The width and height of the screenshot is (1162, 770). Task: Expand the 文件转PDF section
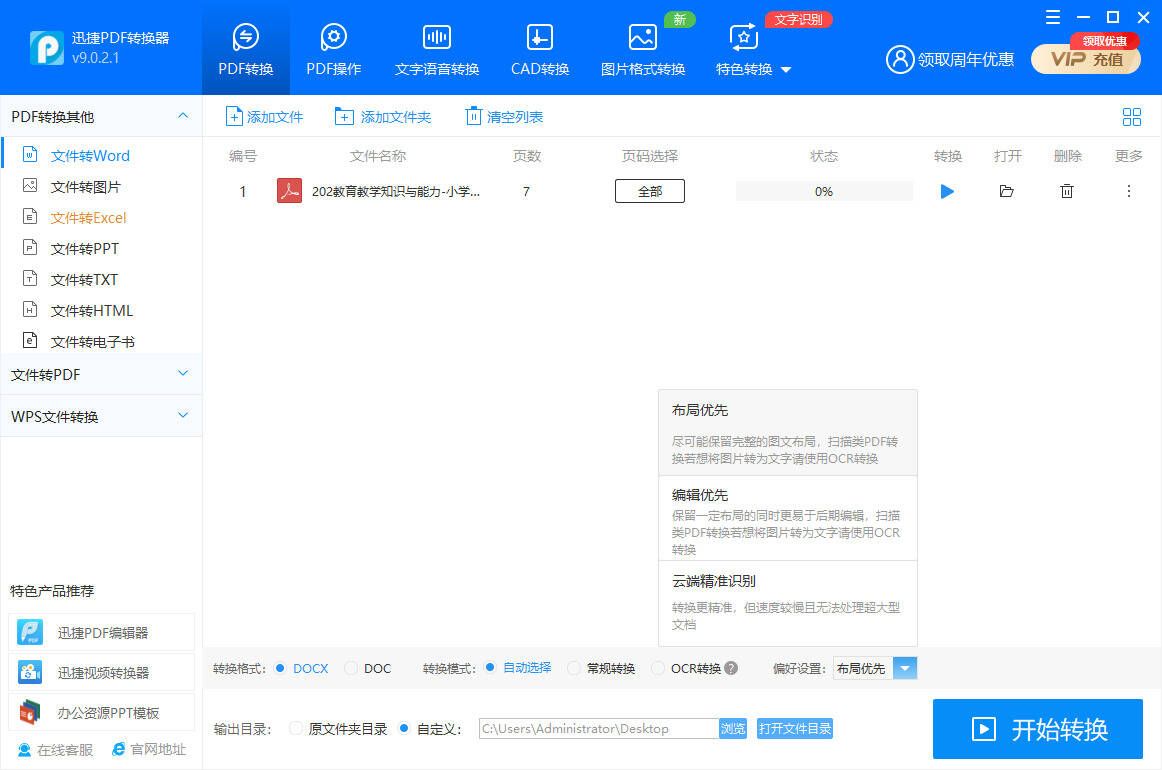[x=101, y=374]
